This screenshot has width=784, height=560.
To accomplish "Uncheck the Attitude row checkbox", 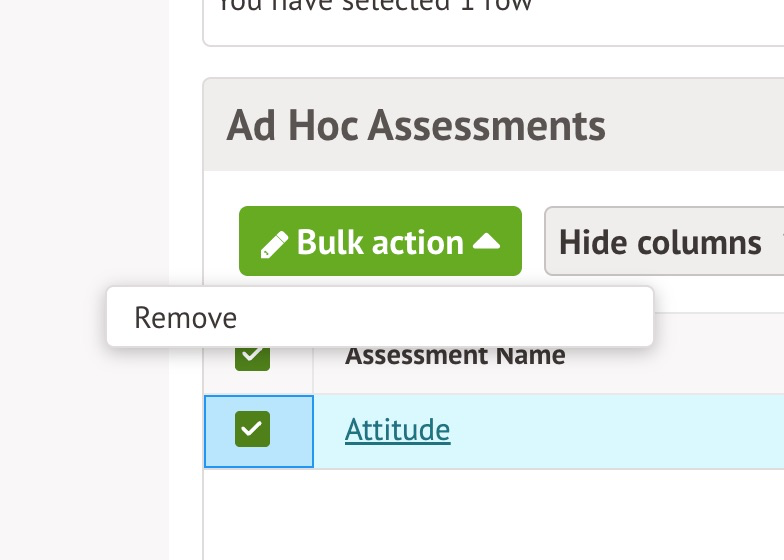I will coord(252,430).
